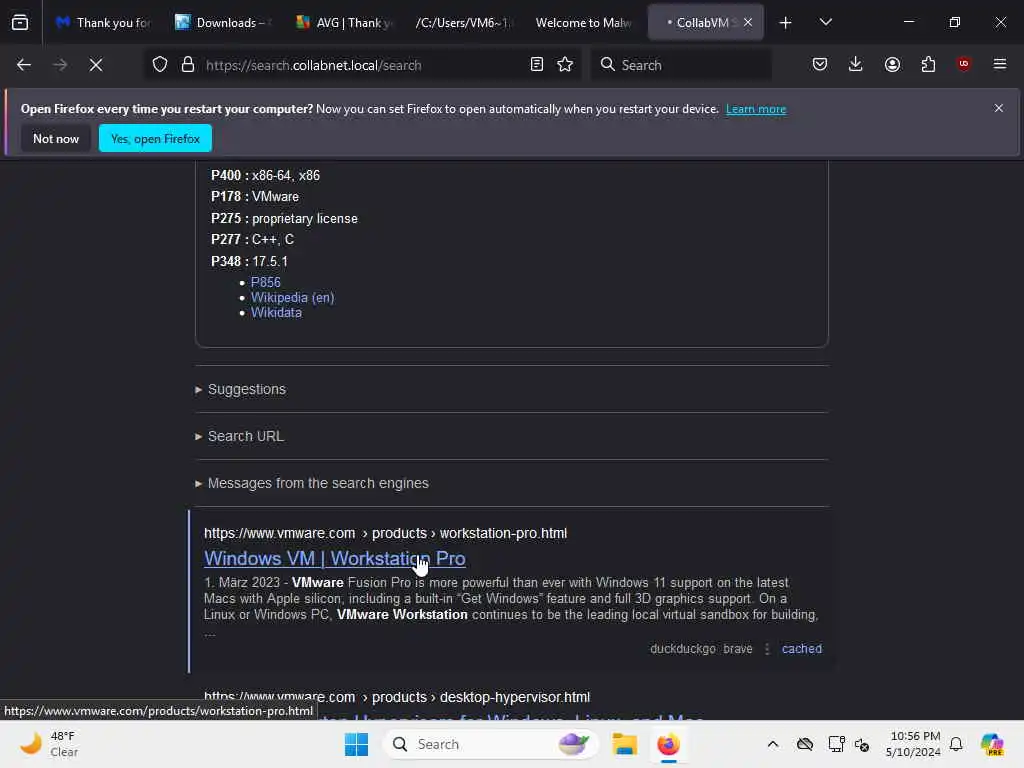Screen dimensions: 1024x768
Task: Open the P856 link
Action: click(266, 282)
